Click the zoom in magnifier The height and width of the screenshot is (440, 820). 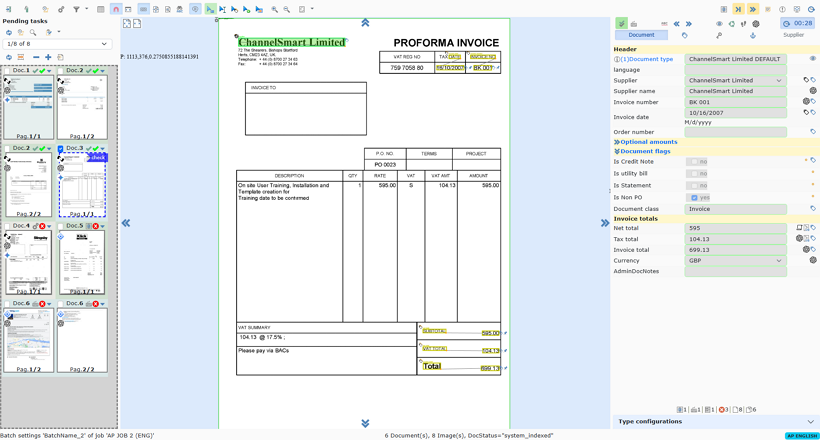(x=274, y=9)
